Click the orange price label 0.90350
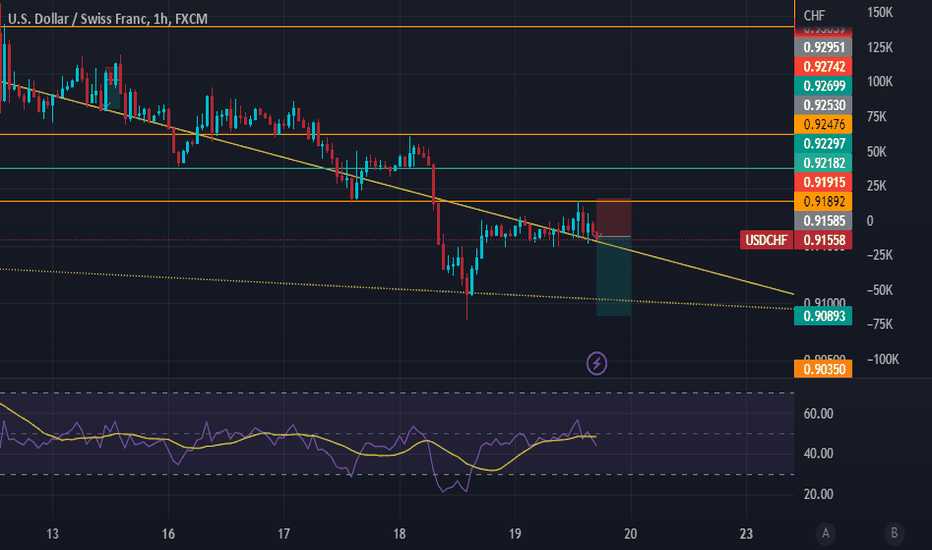Viewport: 932px width, 550px height. point(823,369)
